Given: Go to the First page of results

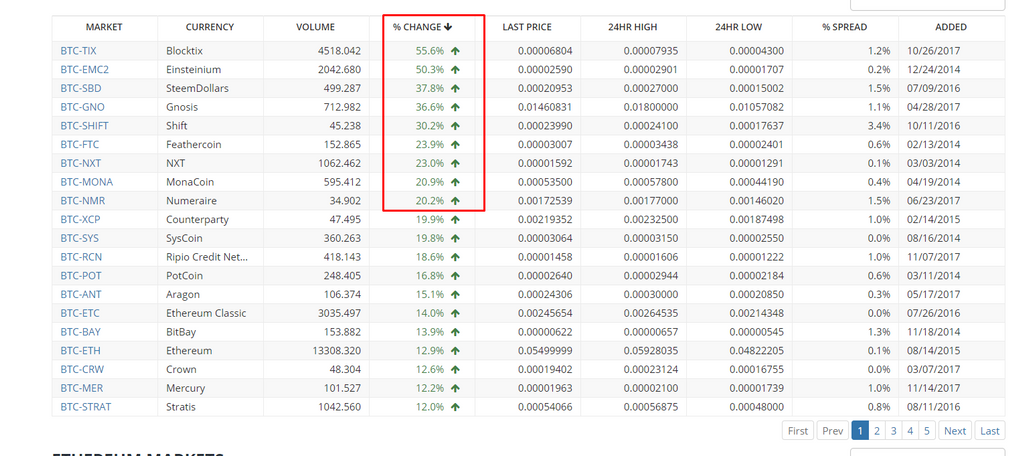Looking at the screenshot, I should tap(798, 431).
